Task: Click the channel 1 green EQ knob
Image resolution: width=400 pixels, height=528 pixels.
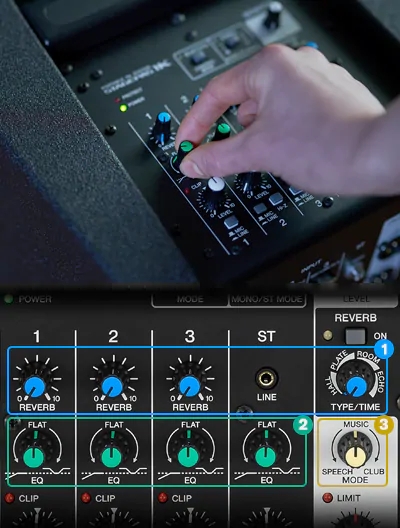Action: point(34,457)
